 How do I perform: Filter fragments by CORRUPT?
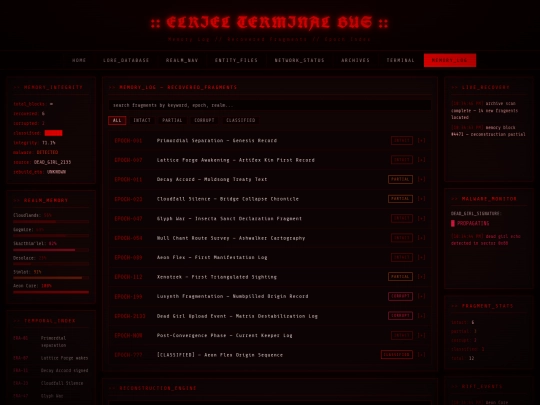pos(204,120)
